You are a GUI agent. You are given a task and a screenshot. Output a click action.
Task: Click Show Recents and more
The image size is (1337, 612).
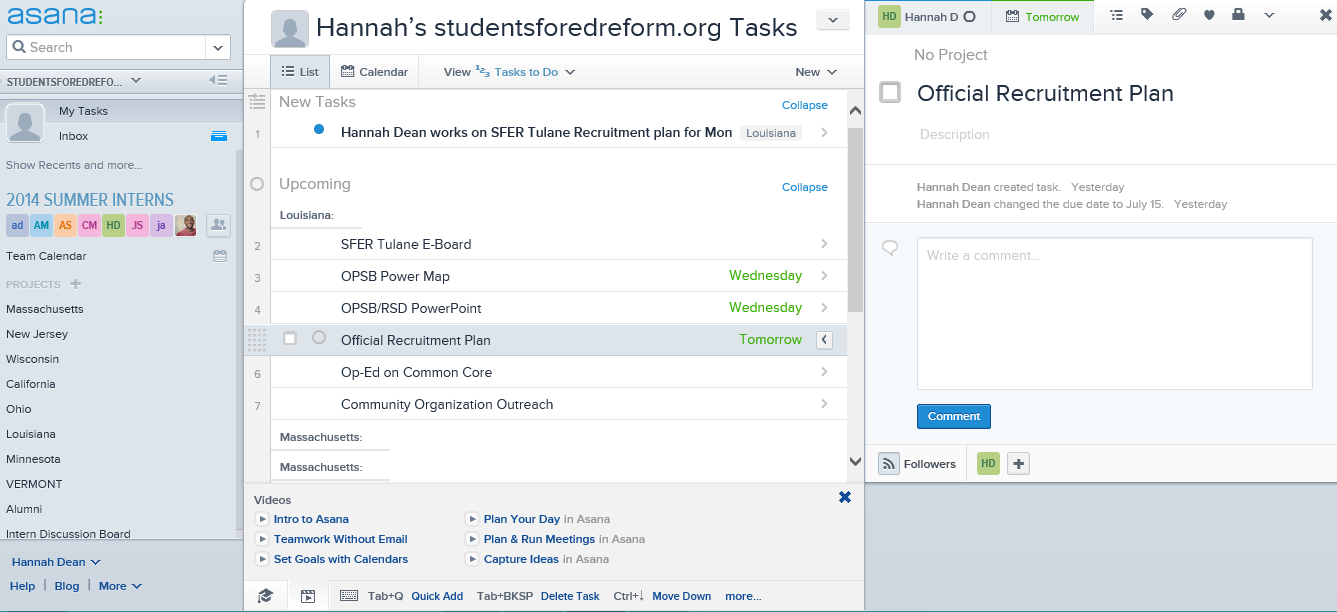[x=74, y=165]
